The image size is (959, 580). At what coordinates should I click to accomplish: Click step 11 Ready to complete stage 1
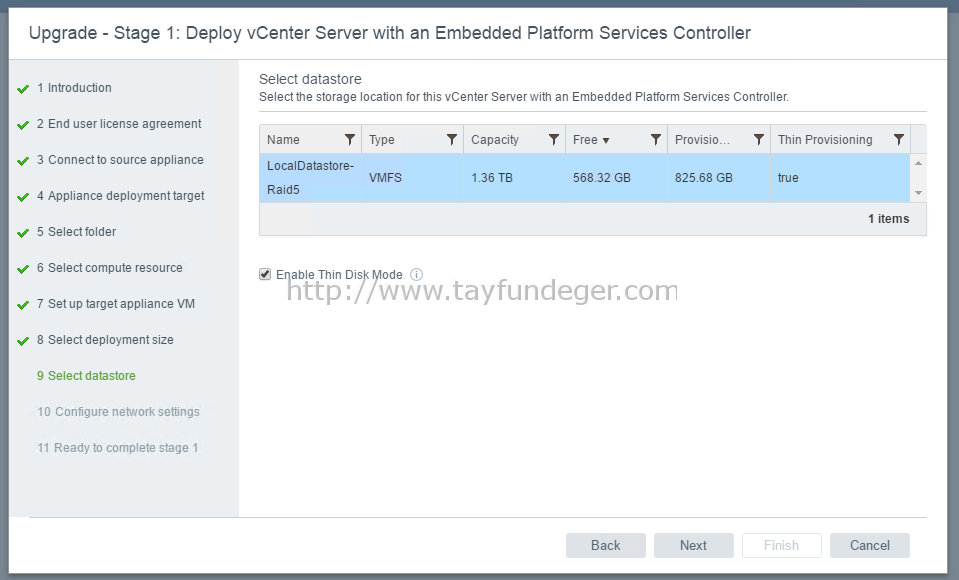[x=117, y=448]
